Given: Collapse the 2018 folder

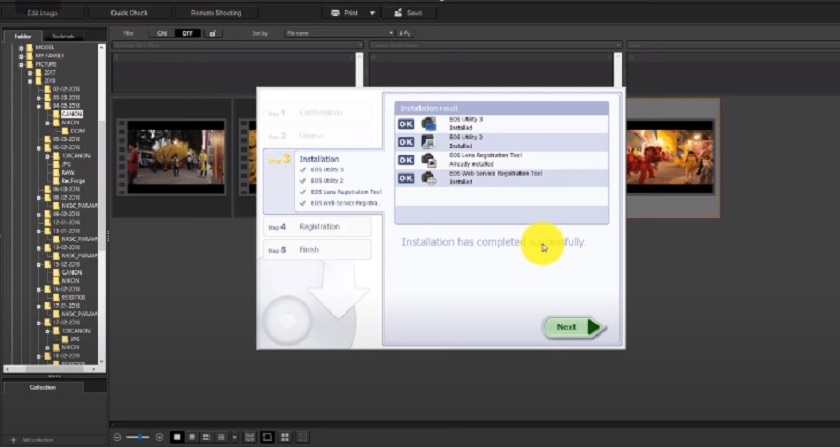Looking at the screenshot, I should pyautogui.click(x=30, y=81).
